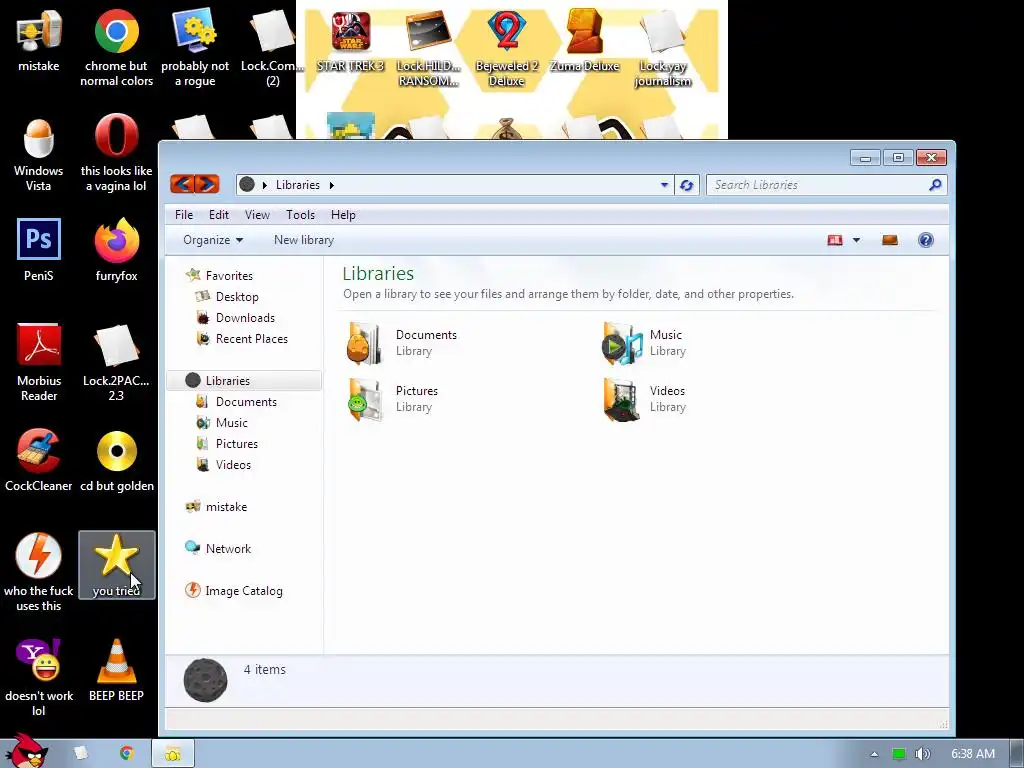The image size is (1024, 768).
Task: Select the 'Windows Vista' egg desktop icon
Action: coord(39,153)
